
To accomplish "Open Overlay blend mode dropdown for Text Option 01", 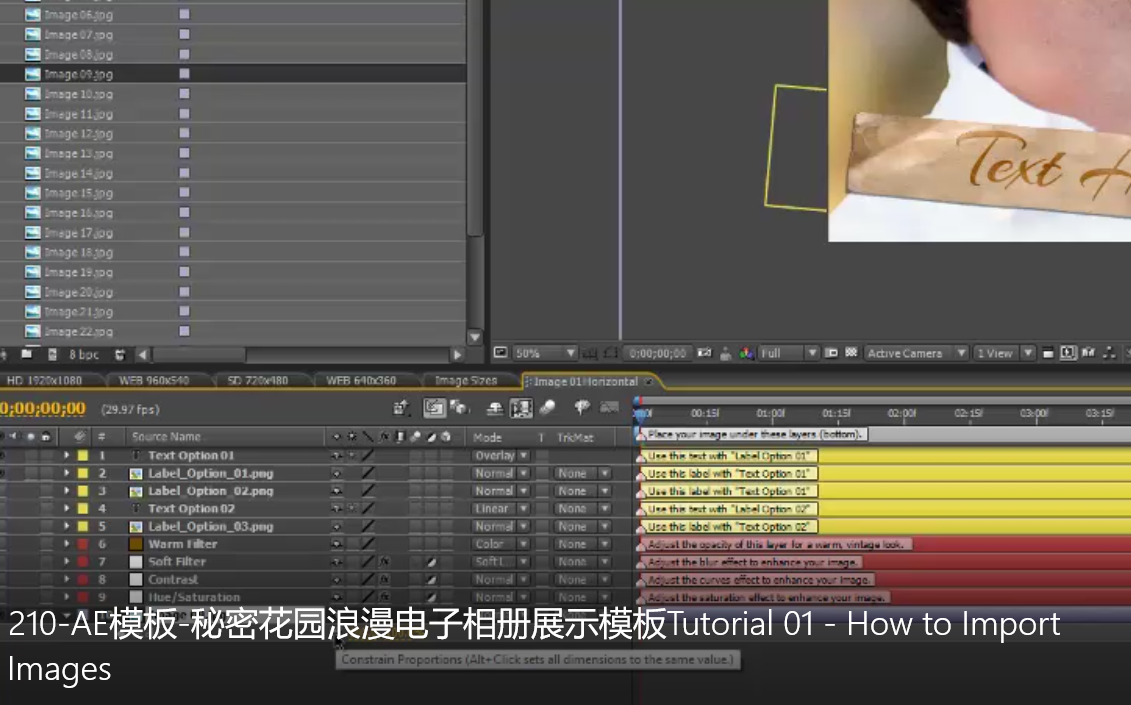I will [x=501, y=455].
